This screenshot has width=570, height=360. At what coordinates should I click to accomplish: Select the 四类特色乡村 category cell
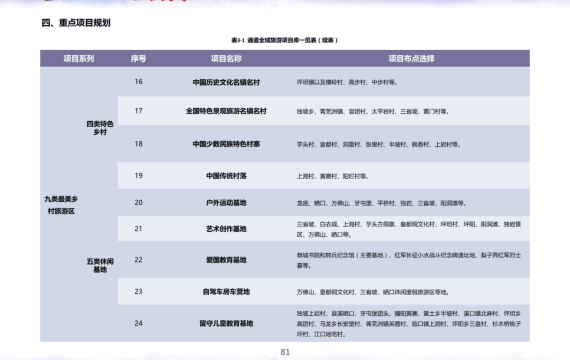coord(100,128)
